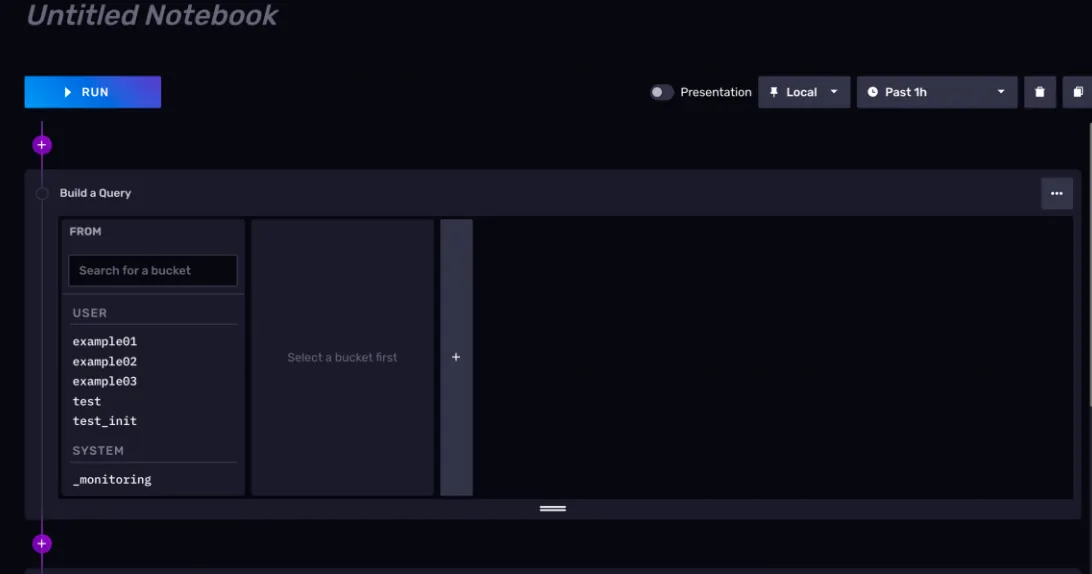Click the Build a Query cell visibility circle

coord(42,193)
